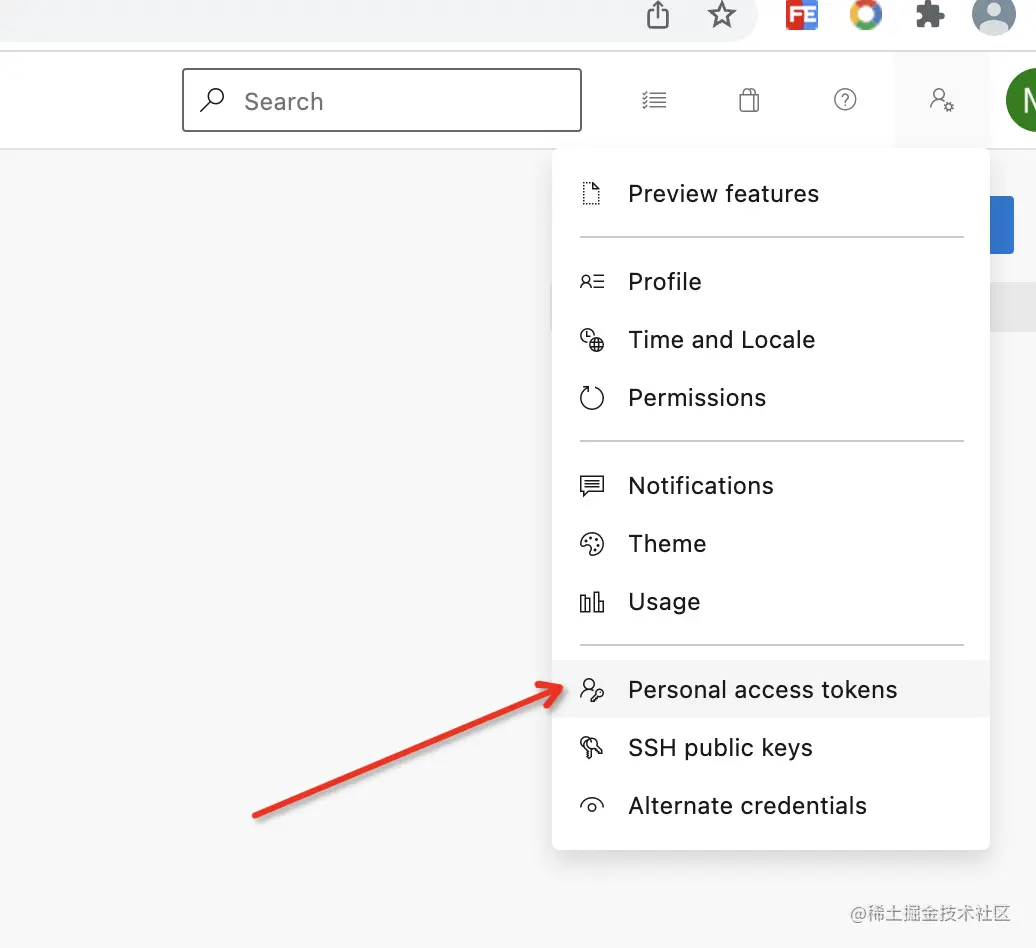Open Preview features

pos(723,194)
